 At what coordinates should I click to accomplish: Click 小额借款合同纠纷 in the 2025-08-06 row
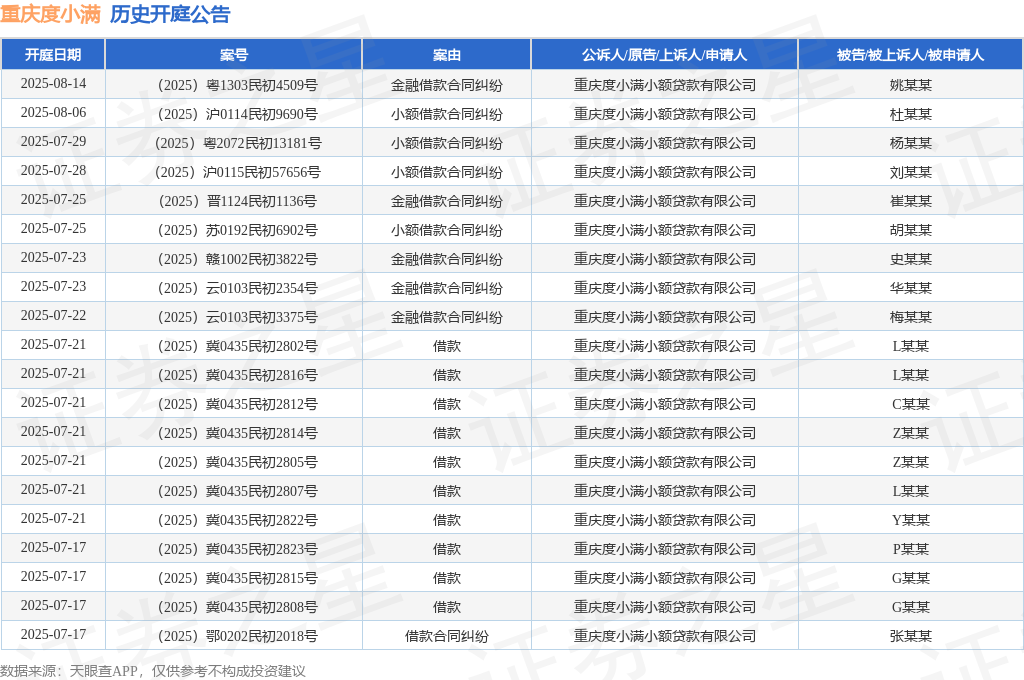click(447, 114)
